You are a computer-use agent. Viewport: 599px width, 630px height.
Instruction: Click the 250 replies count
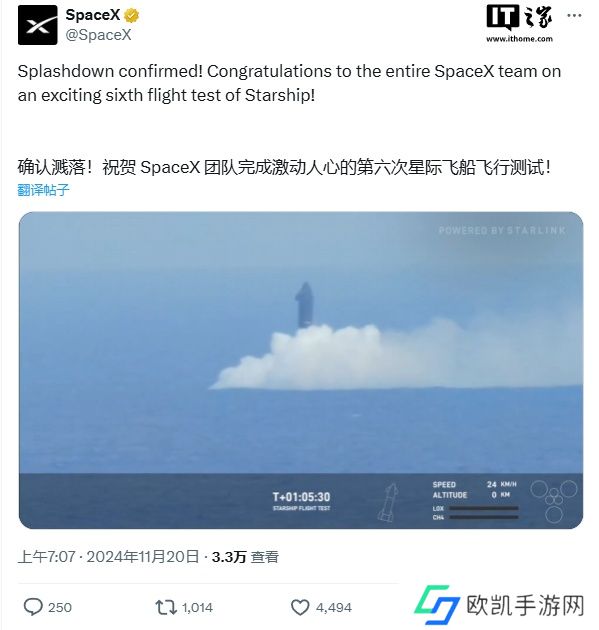59,607
